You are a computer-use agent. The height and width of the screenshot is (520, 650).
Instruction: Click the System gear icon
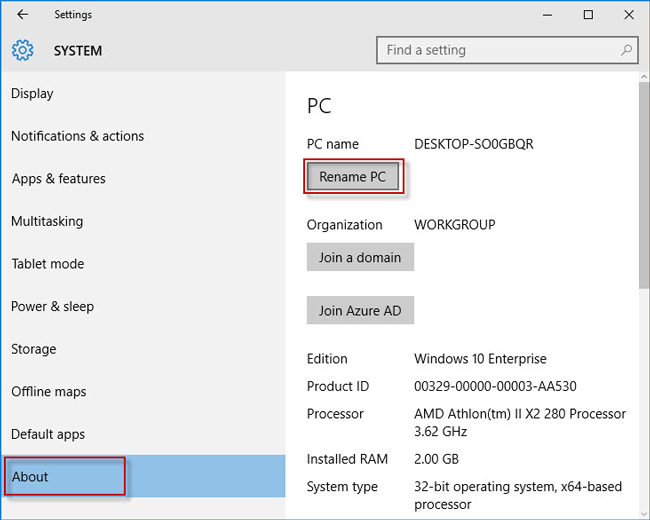tap(22, 50)
